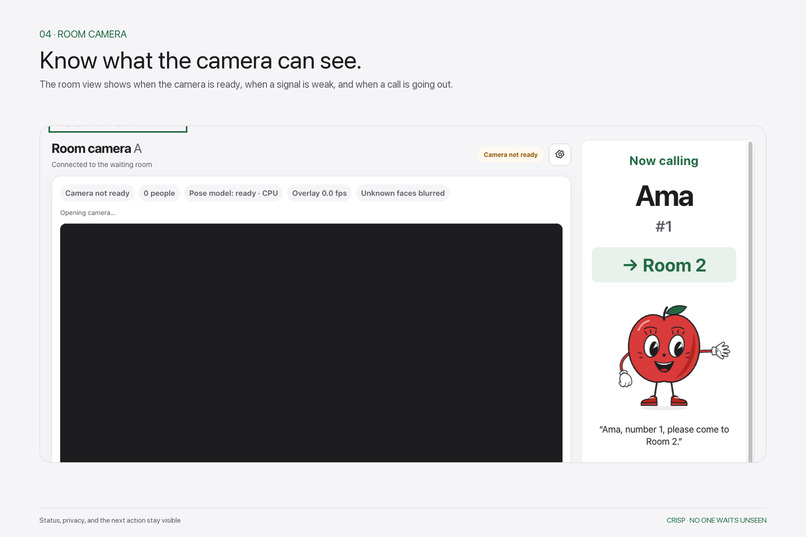Click the 'Now calling' heading
The width and height of the screenshot is (806, 537).
pos(664,161)
